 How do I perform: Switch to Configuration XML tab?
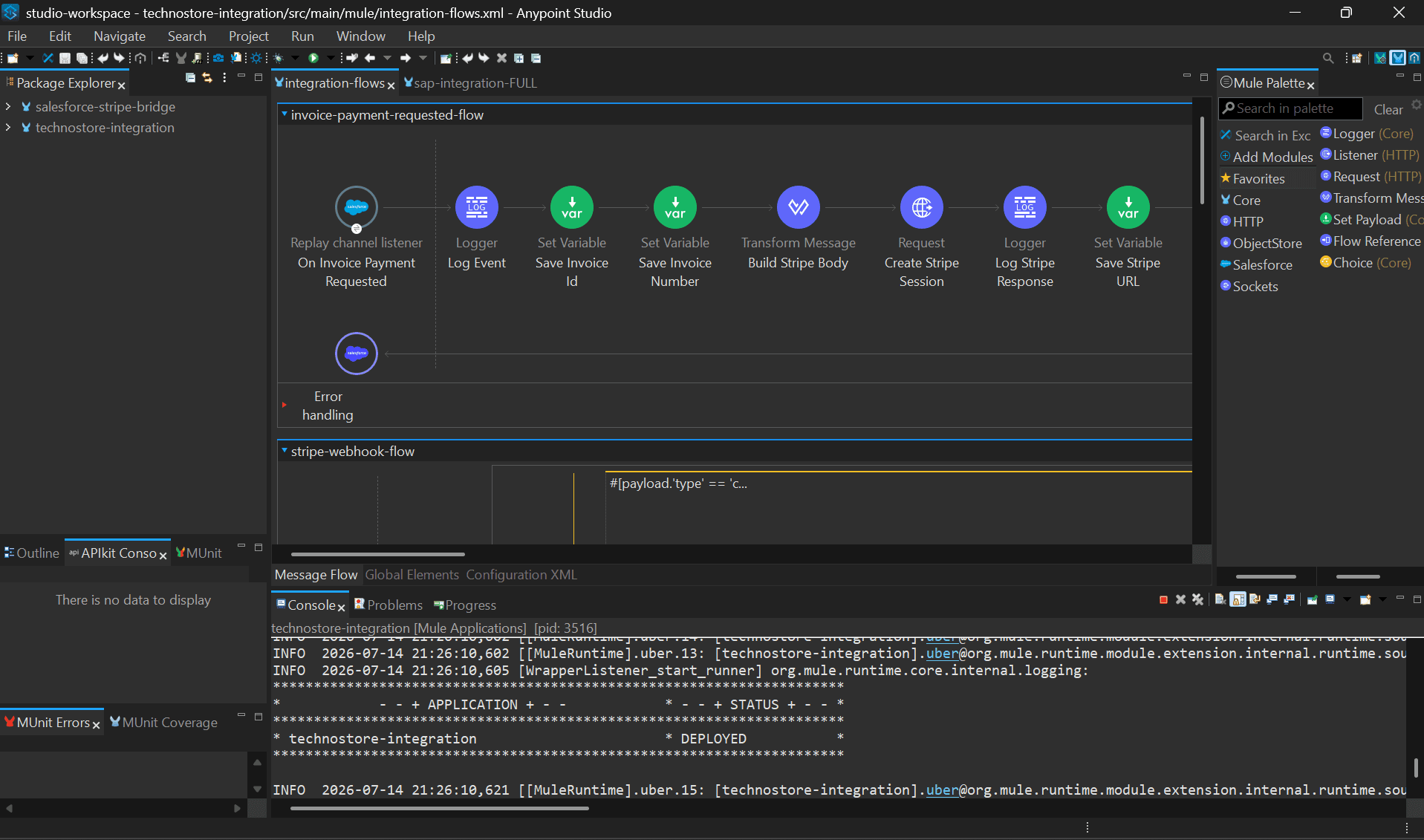tap(521, 574)
